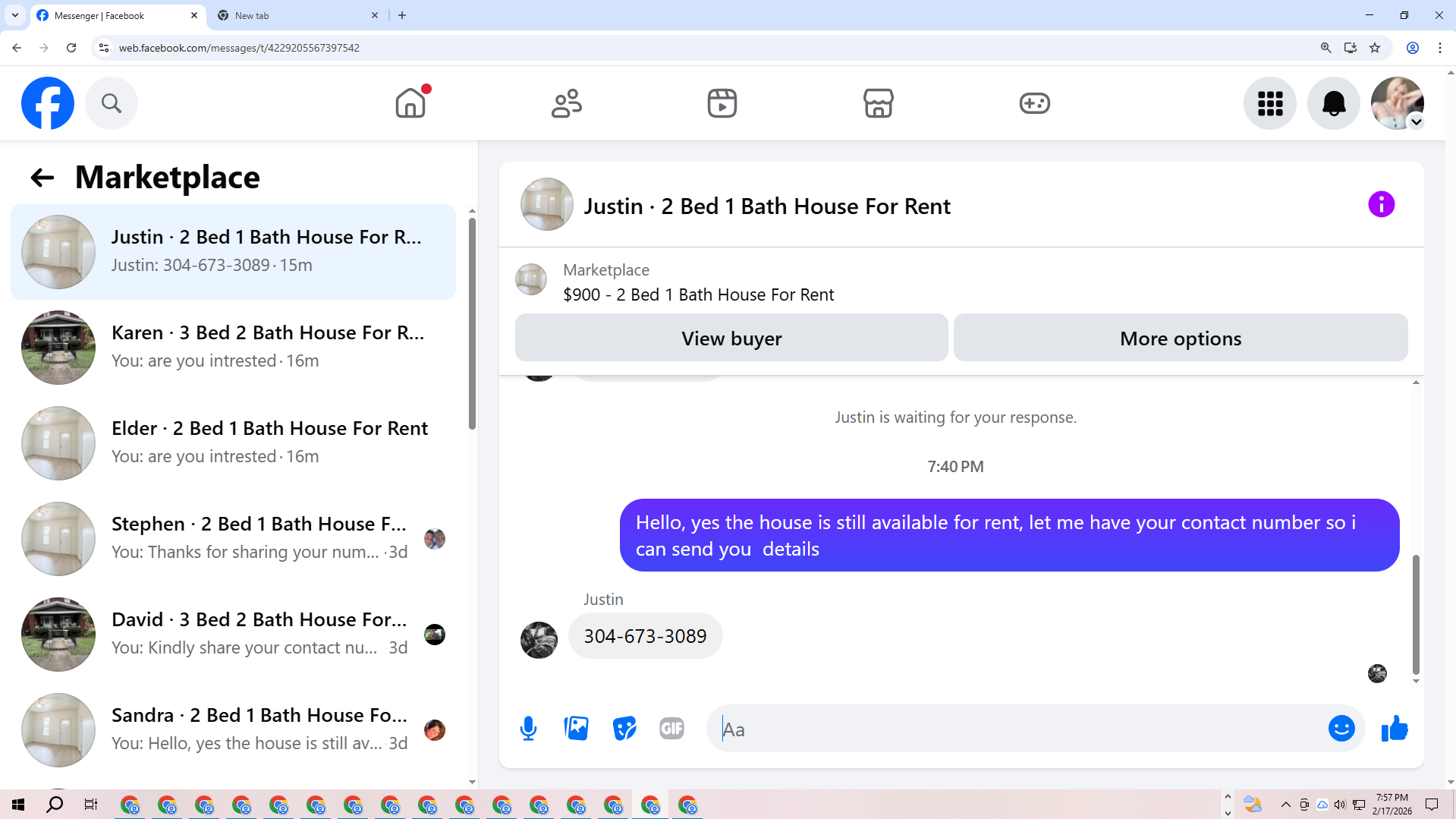Click the browser back arrow

point(17,48)
